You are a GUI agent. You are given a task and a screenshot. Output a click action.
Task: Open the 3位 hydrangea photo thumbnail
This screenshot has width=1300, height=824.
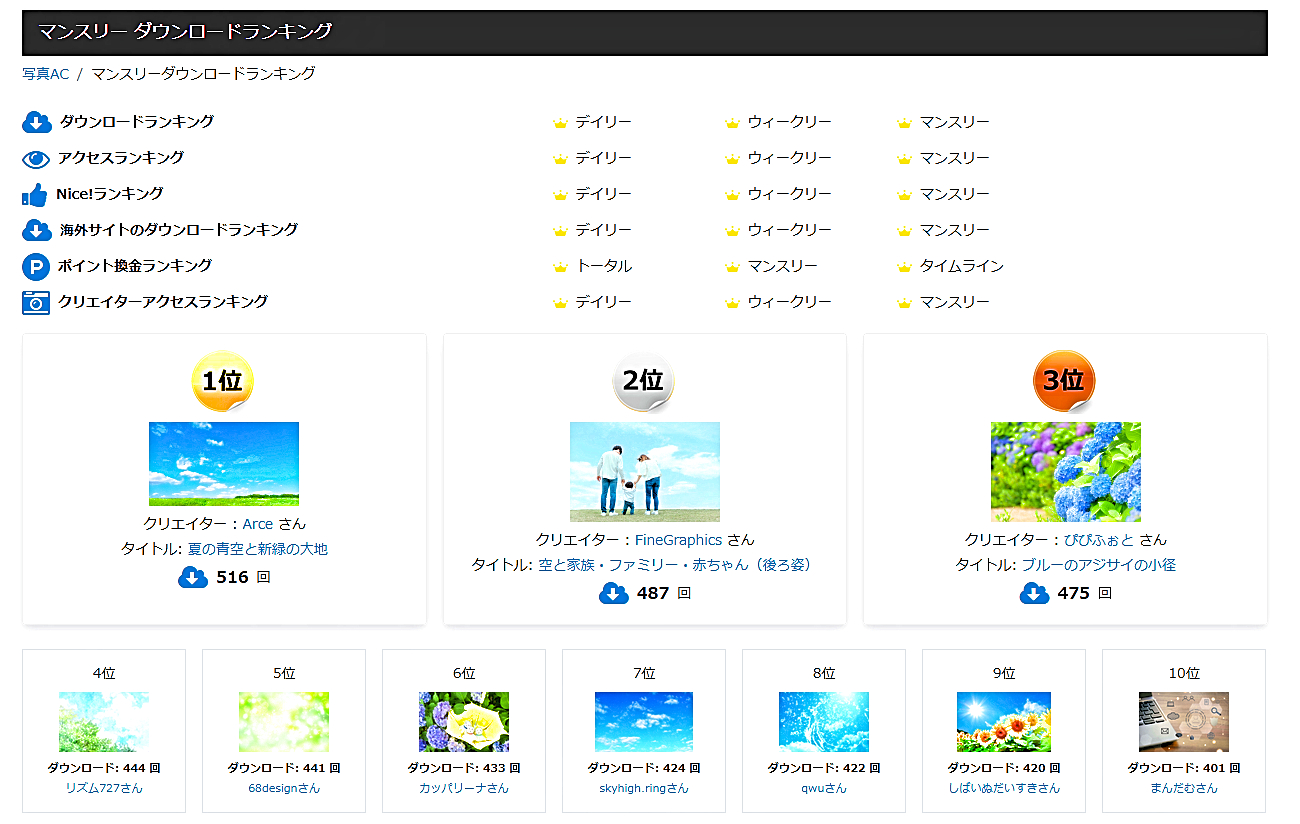pos(1066,472)
